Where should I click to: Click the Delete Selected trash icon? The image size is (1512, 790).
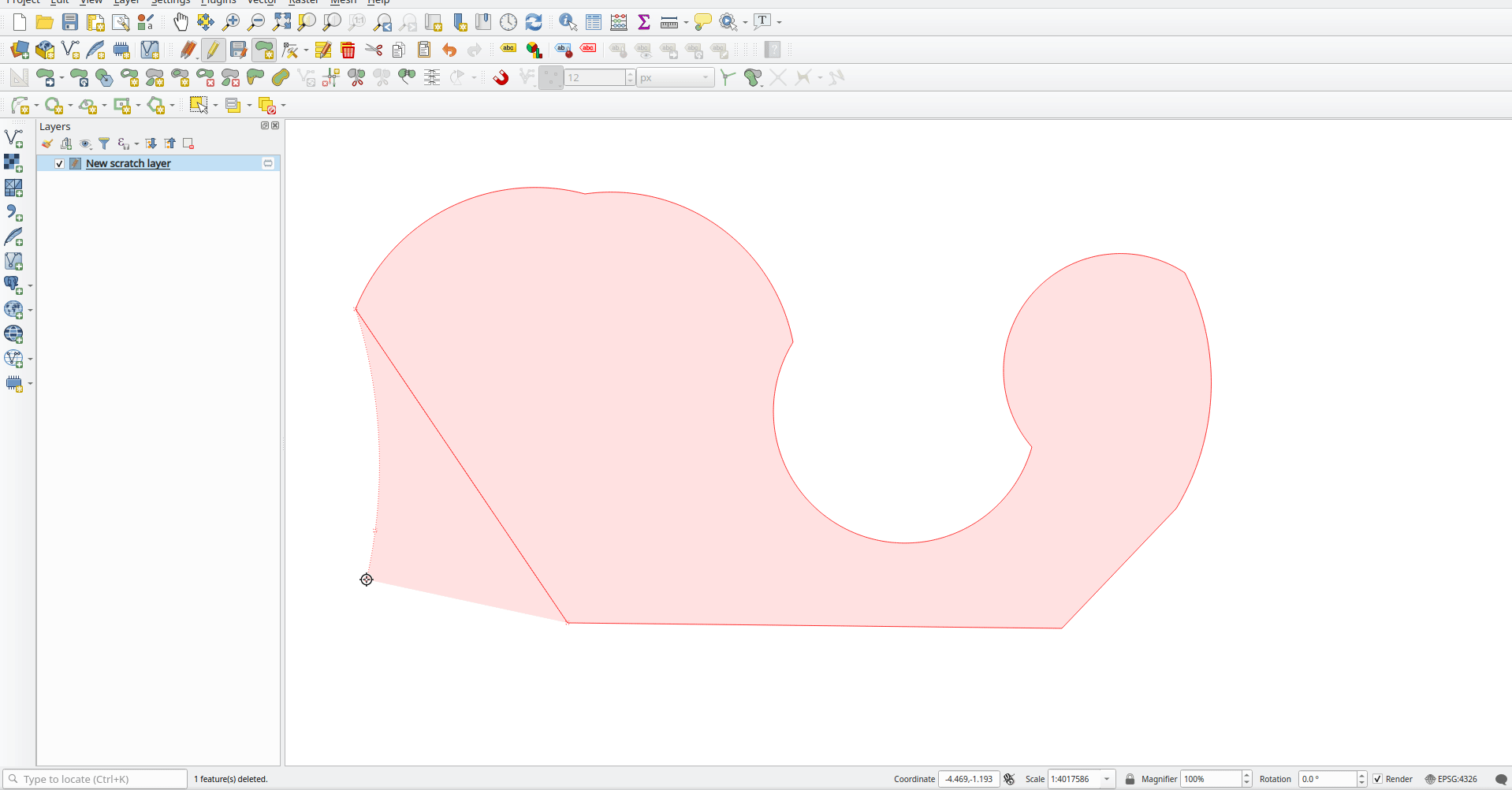point(348,50)
